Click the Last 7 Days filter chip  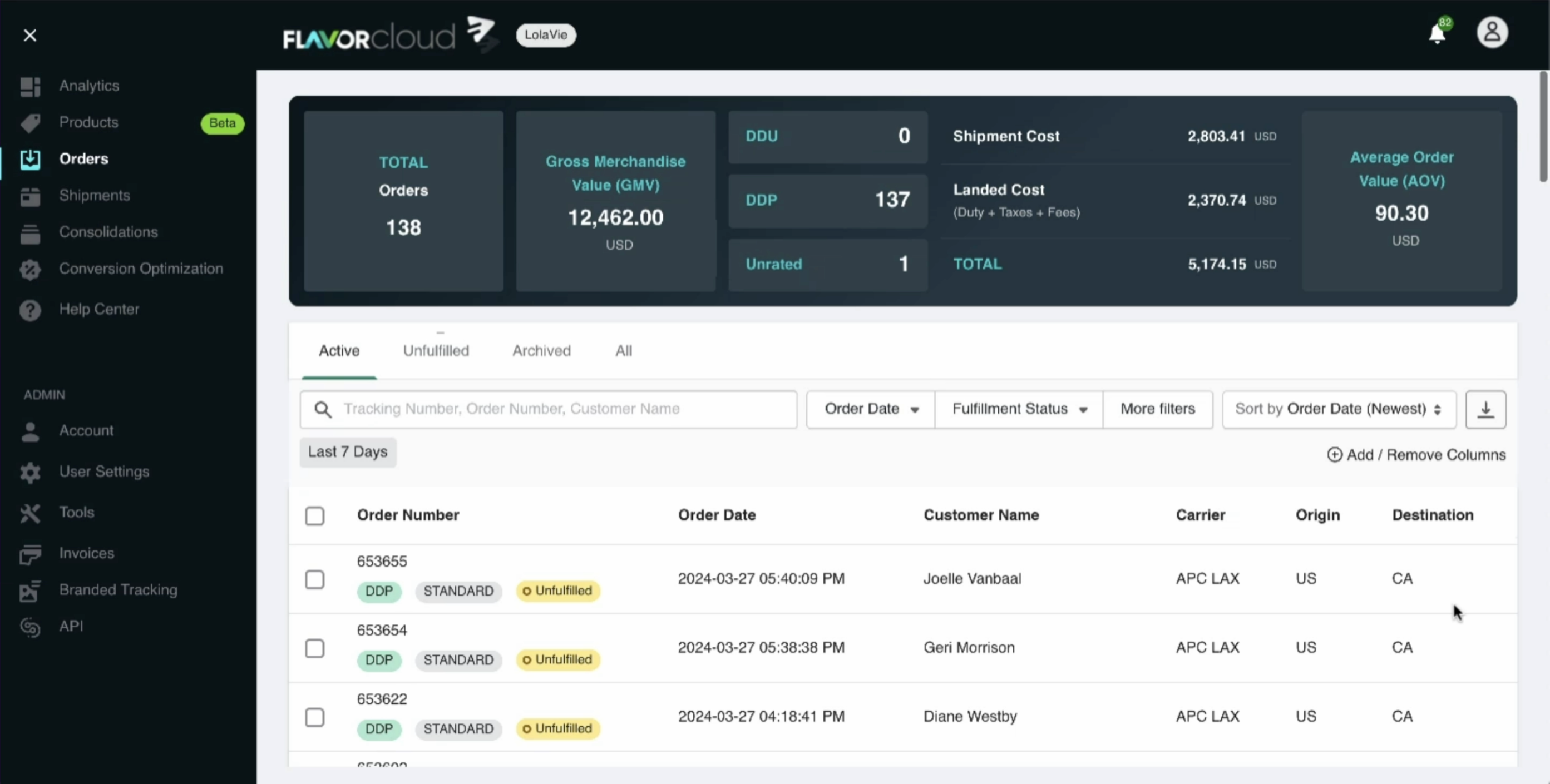[348, 452]
